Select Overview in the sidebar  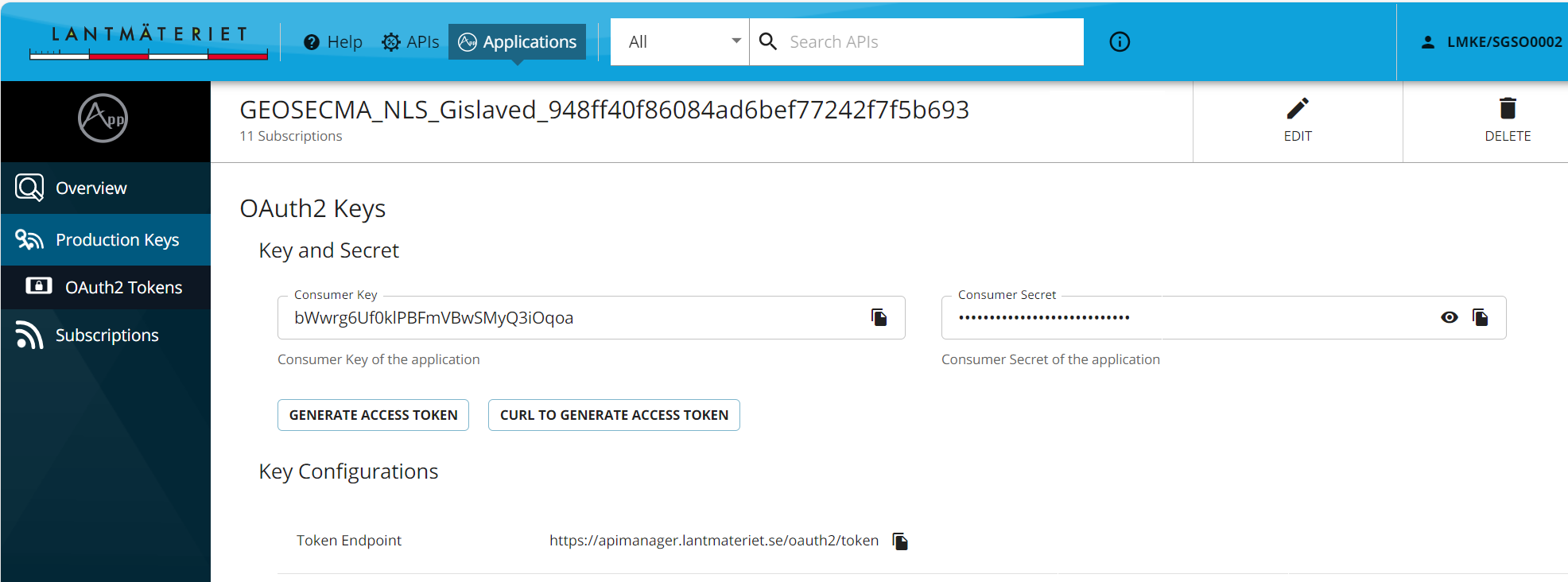(91, 188)
